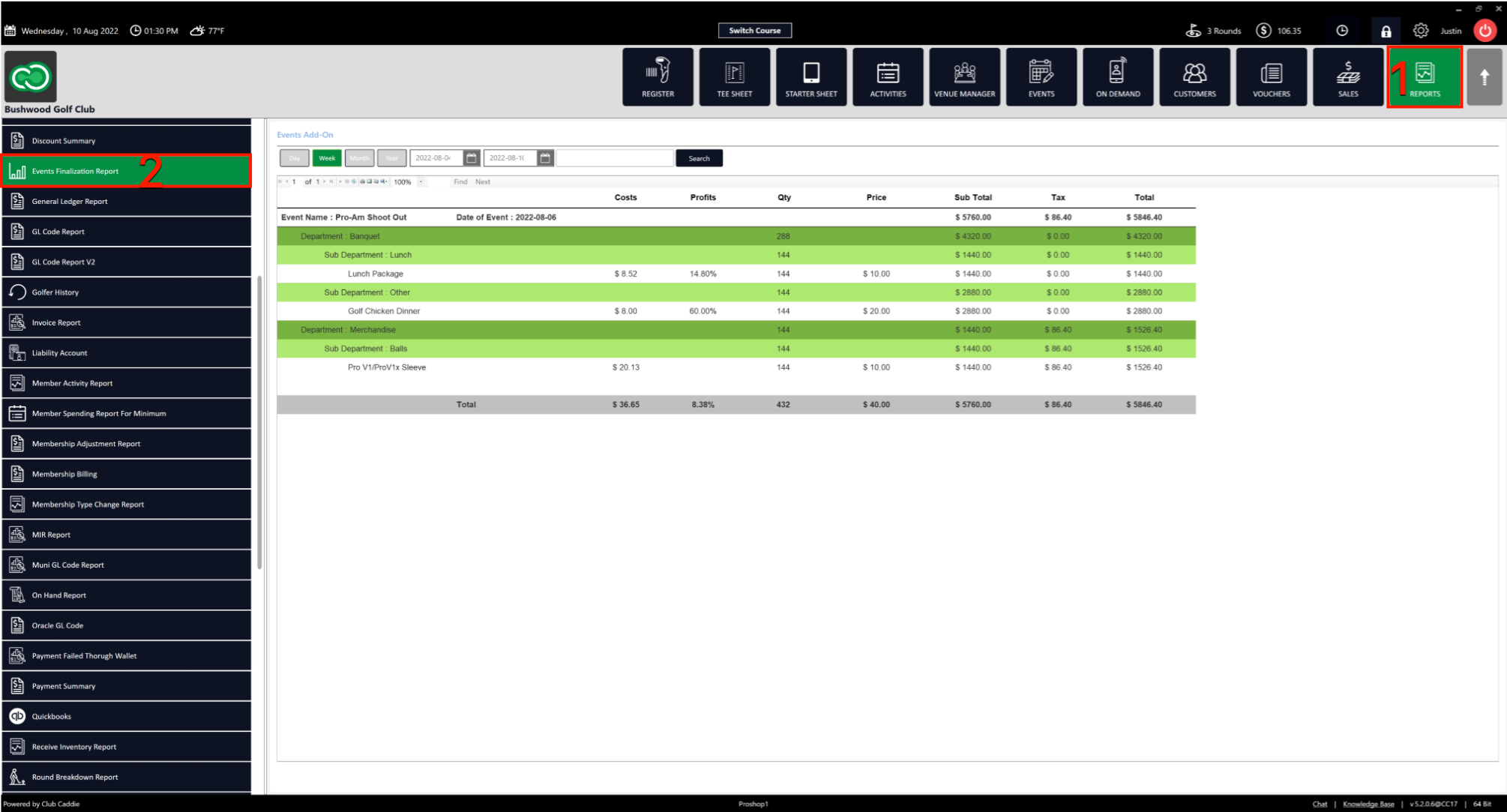Click the Quickbooks report icon

tap(17, 716)
